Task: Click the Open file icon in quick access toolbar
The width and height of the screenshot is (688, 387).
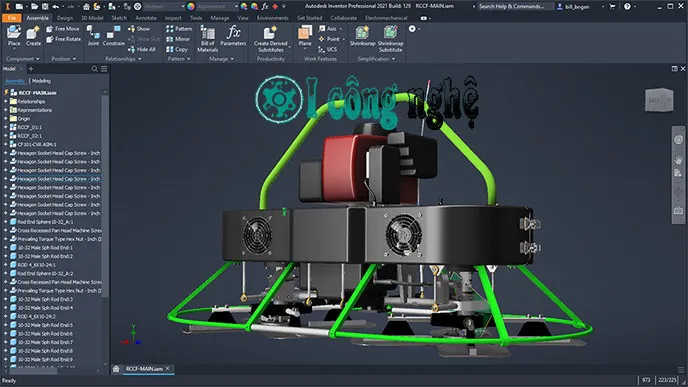Action: [x=34, y=7]
